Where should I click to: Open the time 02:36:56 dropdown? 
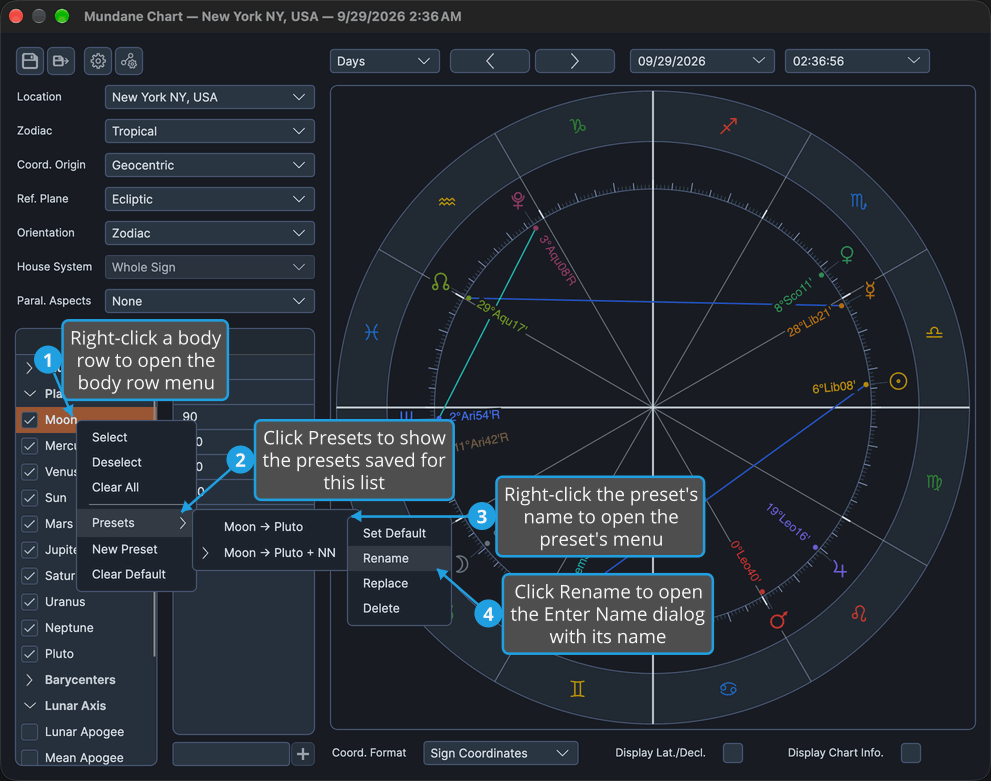click(857, 61)
